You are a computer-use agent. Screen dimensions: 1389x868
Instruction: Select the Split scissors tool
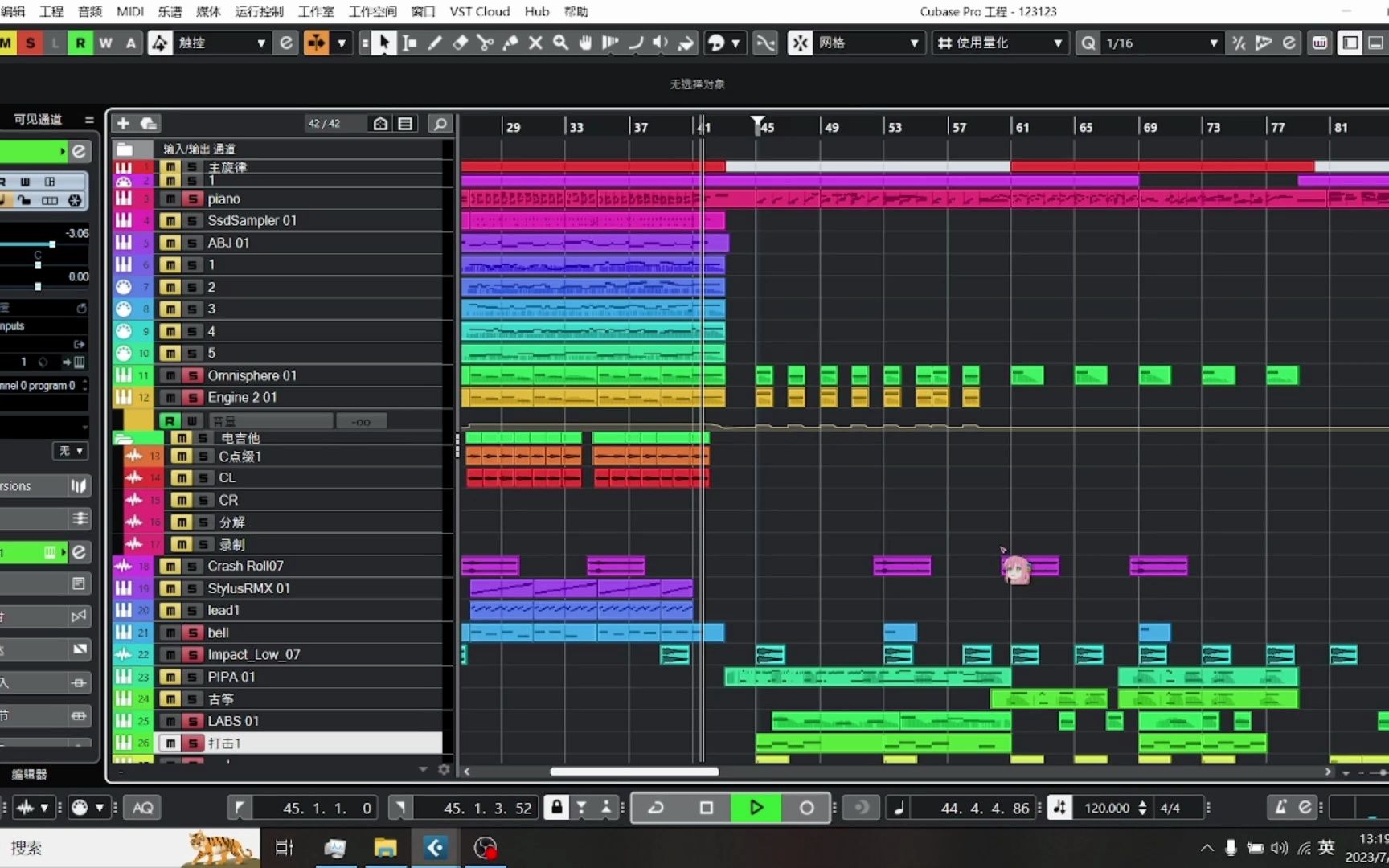pyautogui.click(x=485, y=43)
